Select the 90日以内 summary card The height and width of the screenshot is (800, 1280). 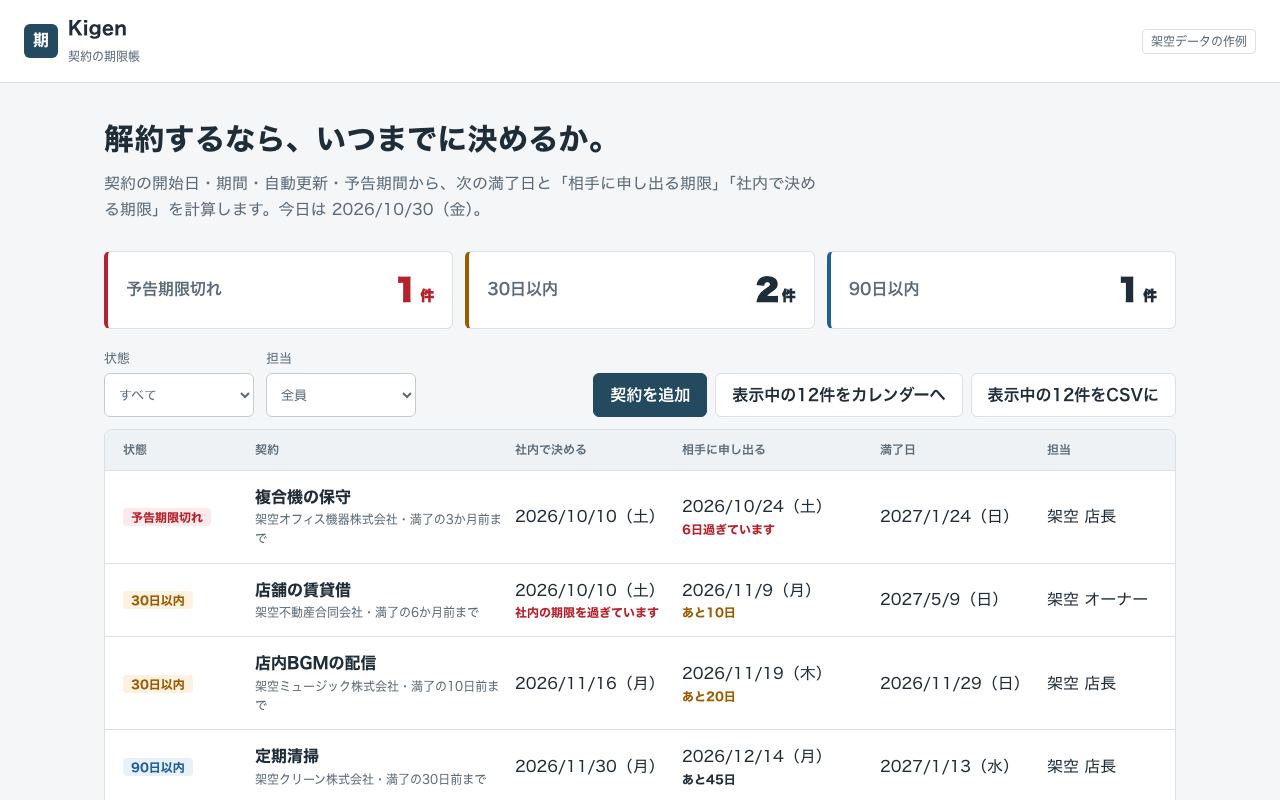[1001, 290]
